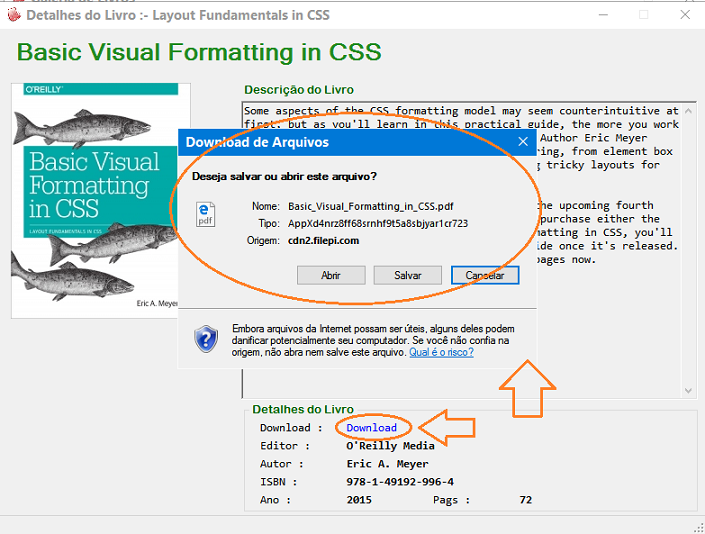Click the window resize grip in corner
705x534 pixels.
(699, 528)
